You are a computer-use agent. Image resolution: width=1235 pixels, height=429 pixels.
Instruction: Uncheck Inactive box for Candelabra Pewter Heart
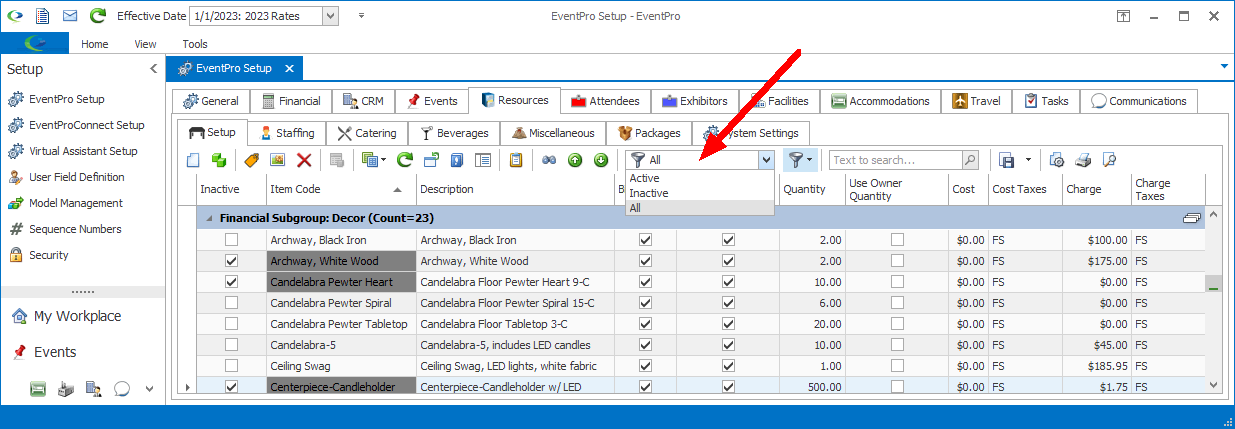pyautogui.click(x=232, y=282)
